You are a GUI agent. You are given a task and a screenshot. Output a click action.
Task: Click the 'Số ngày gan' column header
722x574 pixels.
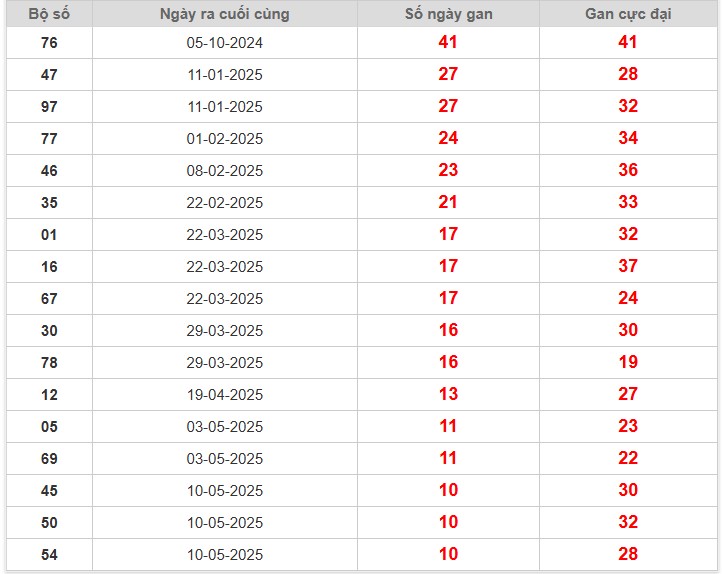[x=448, y=14]
